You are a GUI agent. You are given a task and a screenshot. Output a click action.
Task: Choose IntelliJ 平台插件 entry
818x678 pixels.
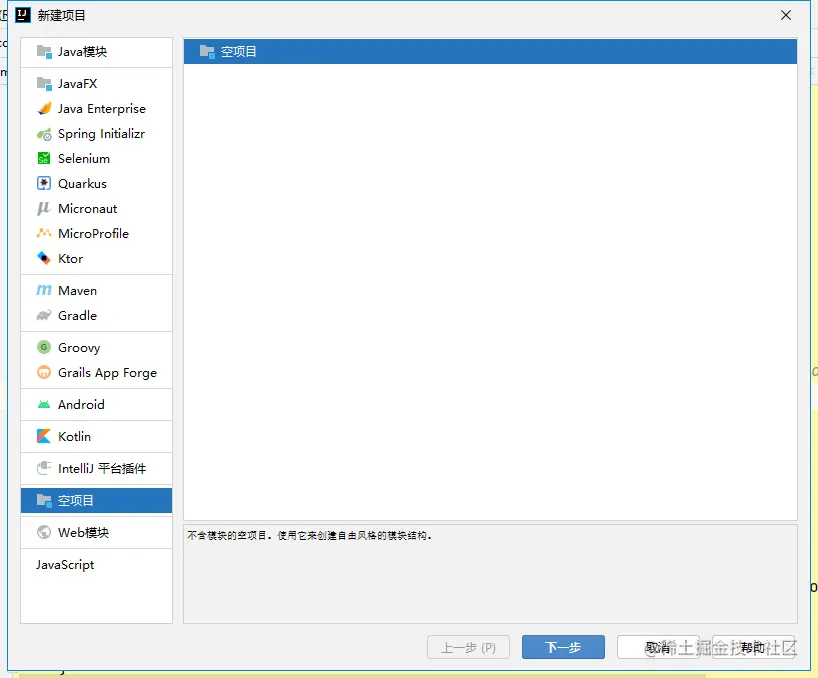click(x=97, y=468)
